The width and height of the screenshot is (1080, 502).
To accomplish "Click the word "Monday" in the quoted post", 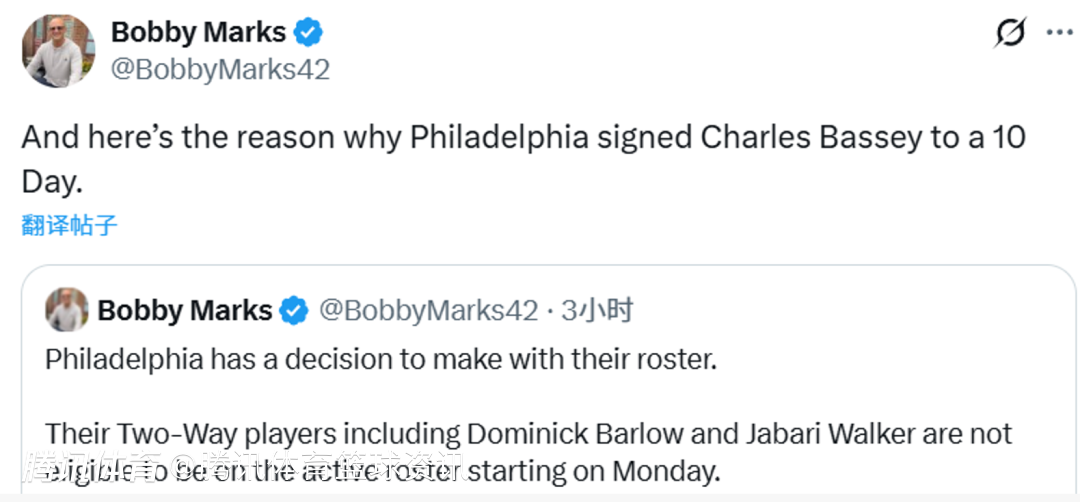I will 663,469.
